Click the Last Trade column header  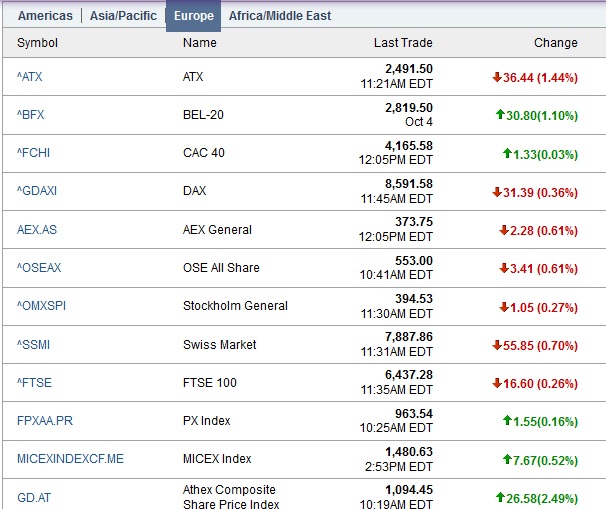point(403,43)
